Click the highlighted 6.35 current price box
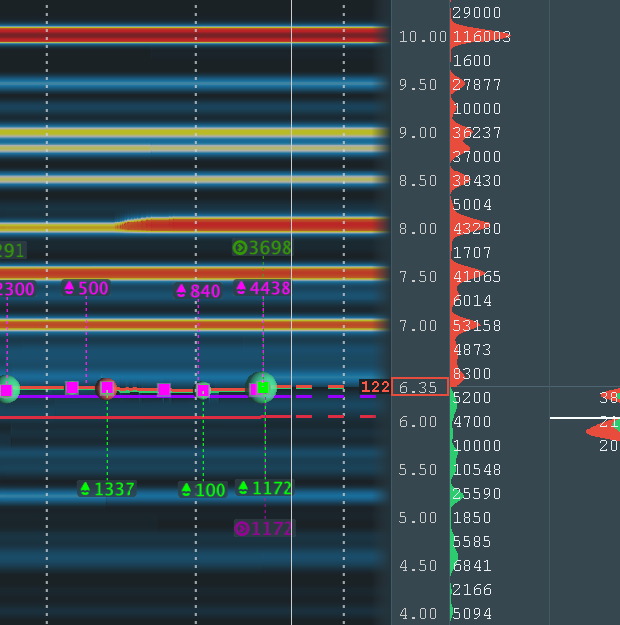 (x=420, y=387)
